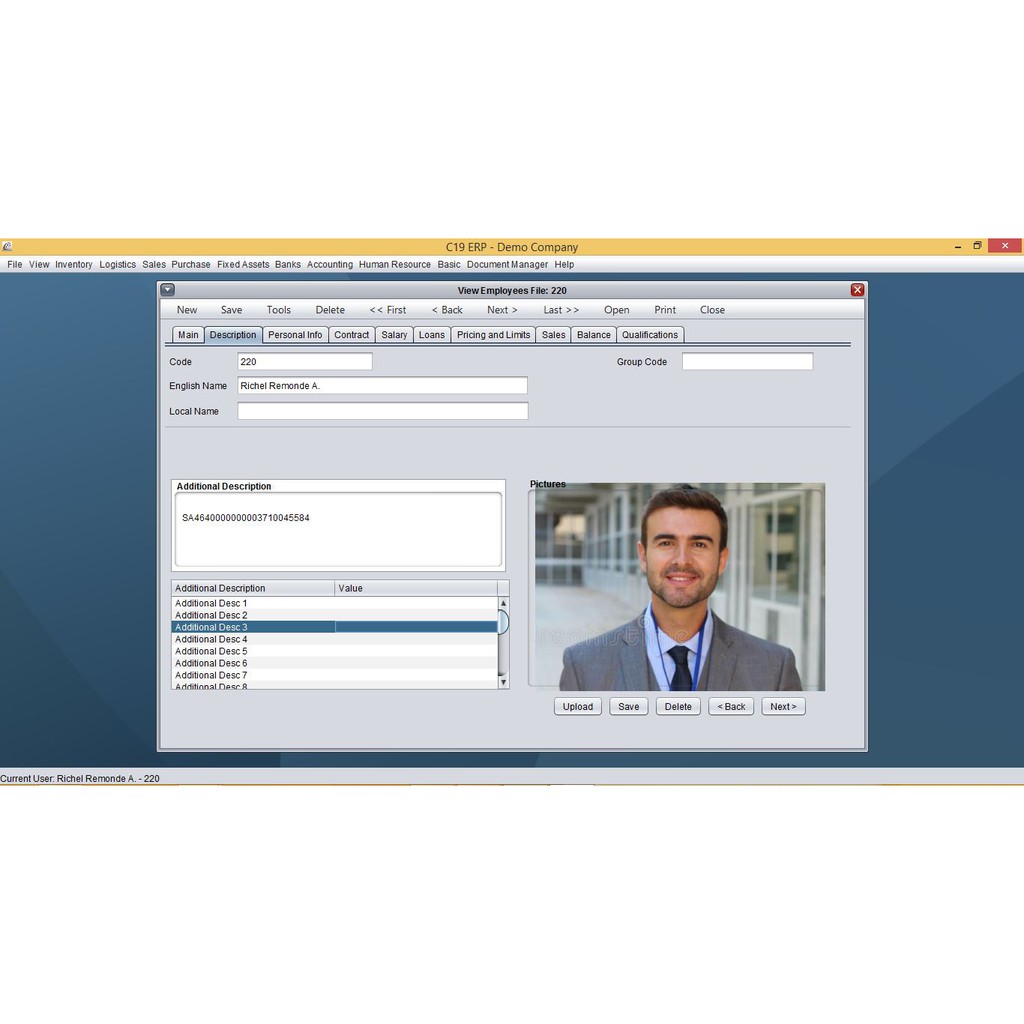Select the Additional Desc 1 row
The image size is (1024, 1024).
click(x=334, y=603)
